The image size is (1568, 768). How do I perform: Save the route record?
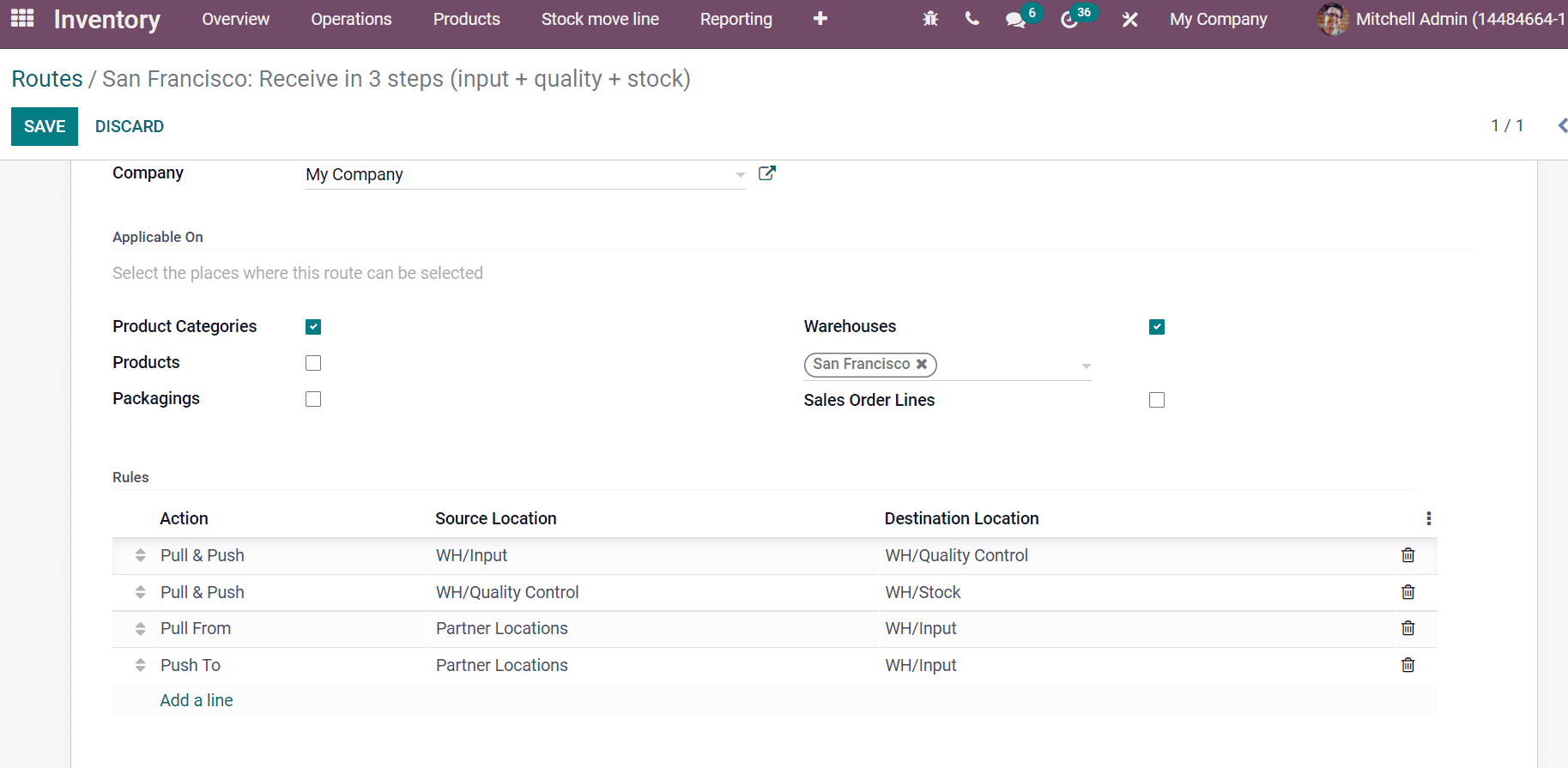pos(45,126)
